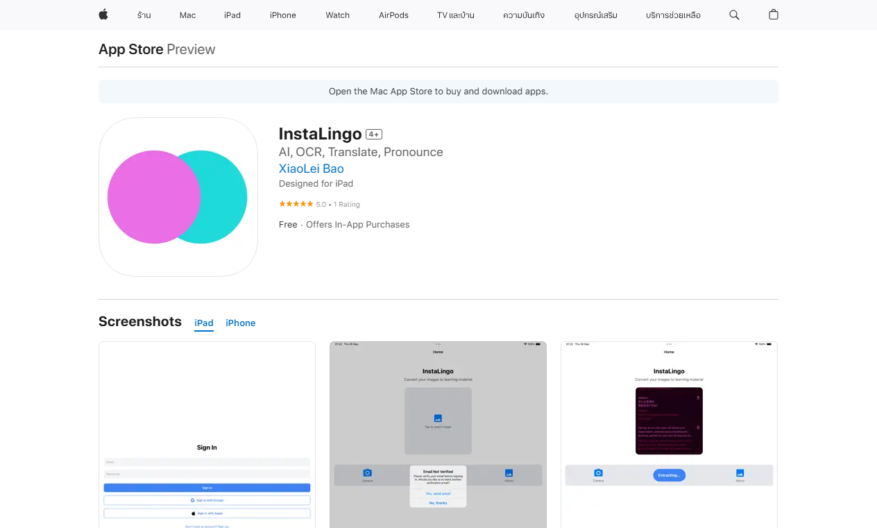877x528 pixels.
Task: Open the Email Not Verified screenshot thumbnail
Action: [x=438, y=435]
